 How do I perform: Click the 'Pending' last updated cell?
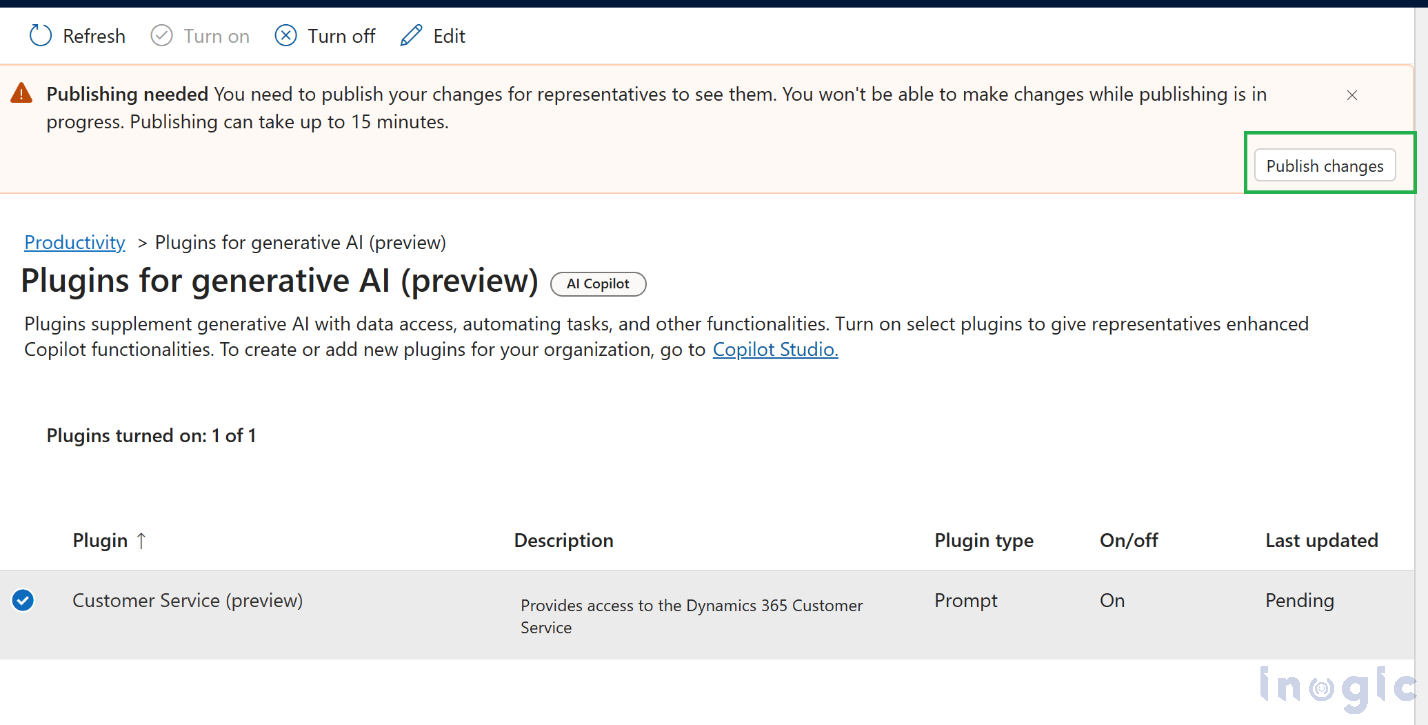1300,601
